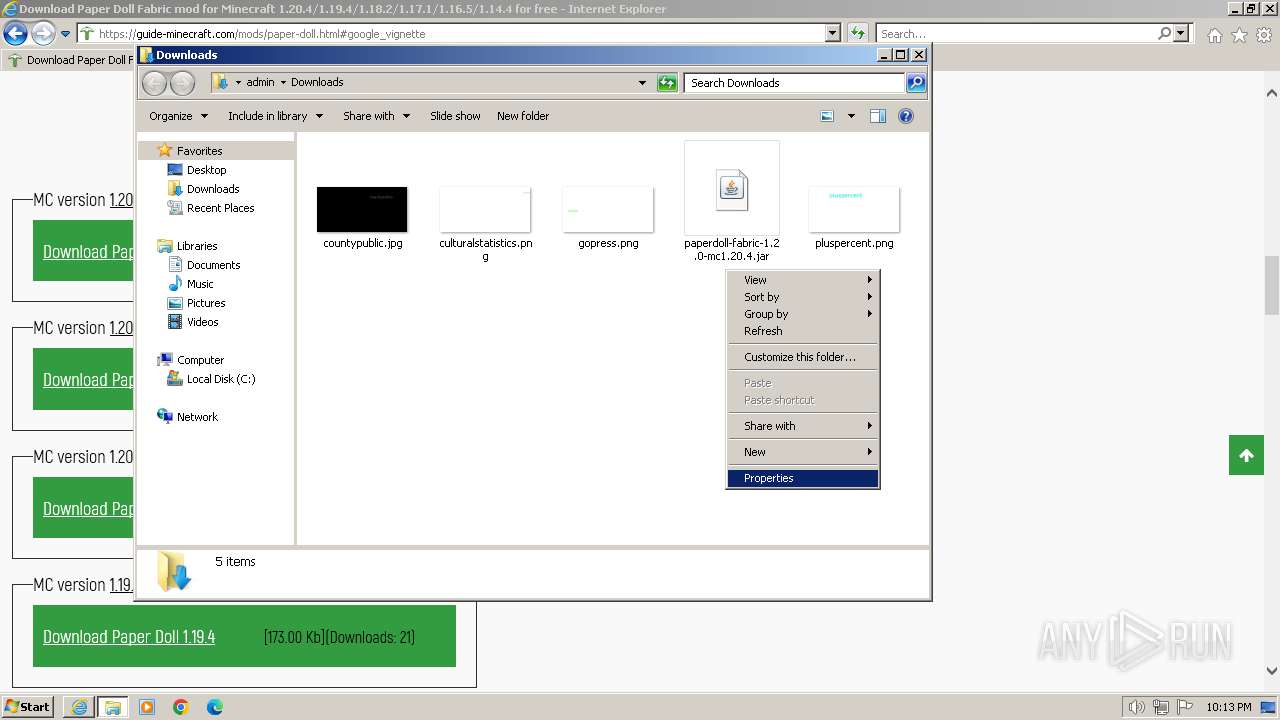This screenshot has width=1280, height=720.
Task: Click the Explorer Back arrow button
Action: click(154, 83)
